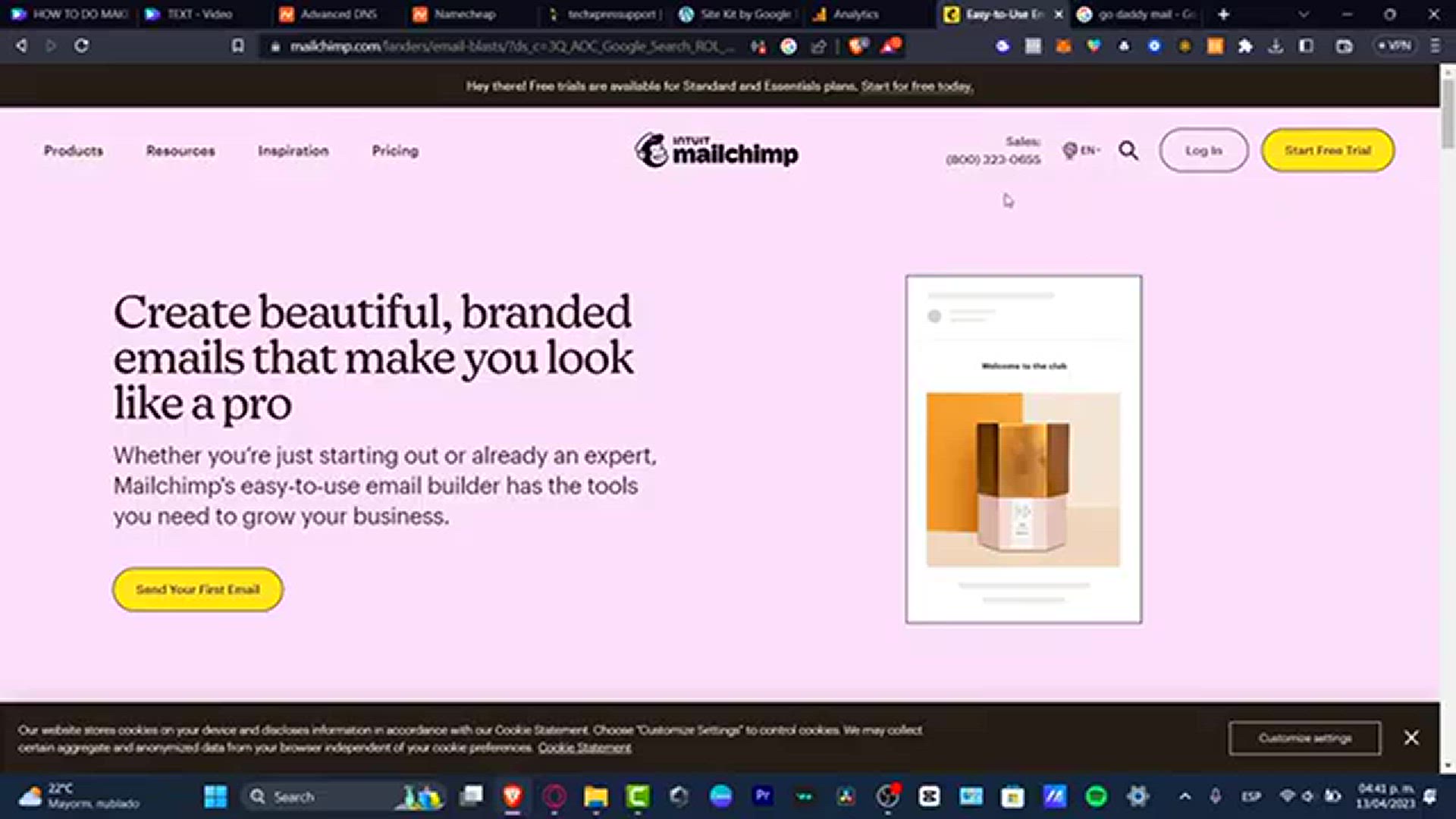Open the Brave Rewards triangle icon

click(890, 46)
